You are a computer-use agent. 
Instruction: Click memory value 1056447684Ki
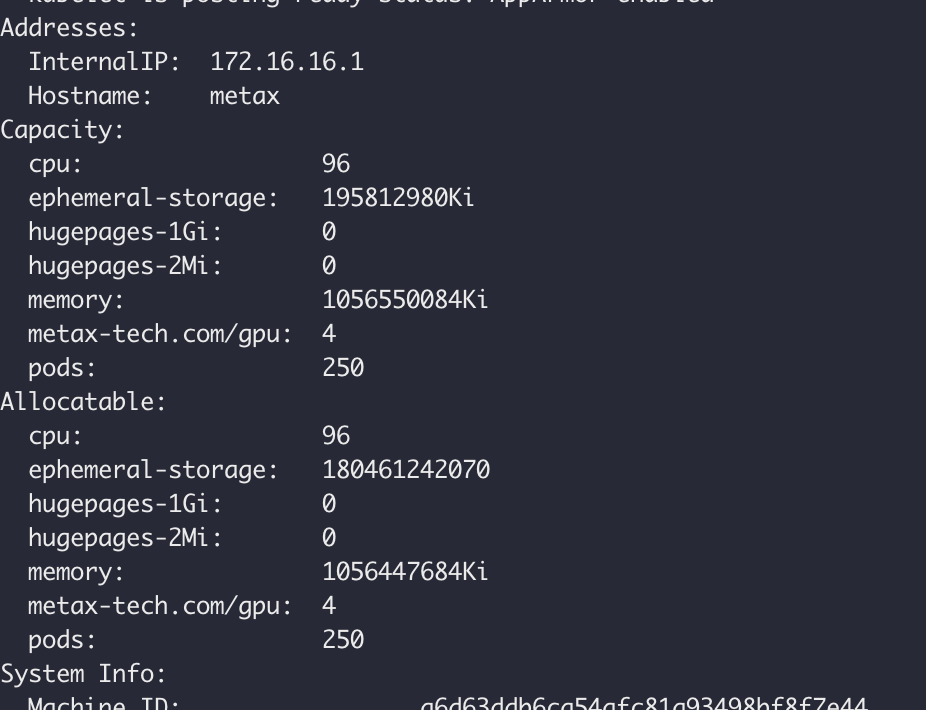pyautogui.click(x=404, y=572)
